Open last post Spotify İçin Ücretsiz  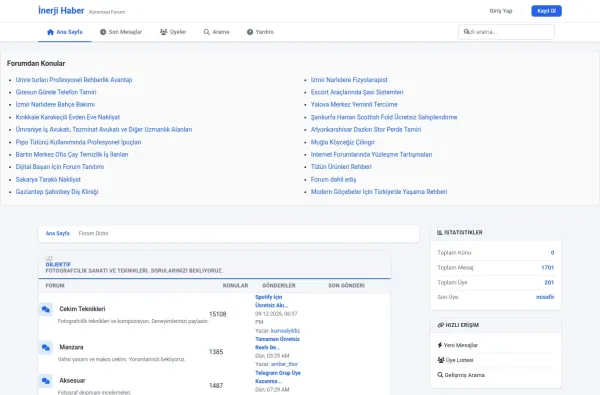(271, 301)
